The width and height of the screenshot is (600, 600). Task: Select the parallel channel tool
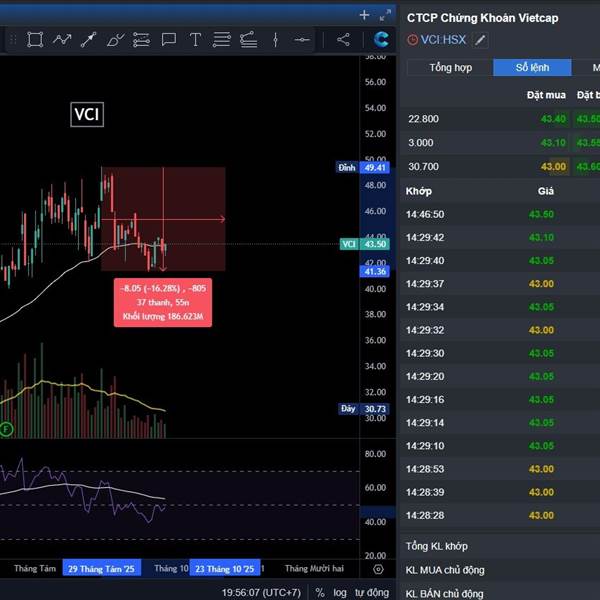[x=141, y=40]
